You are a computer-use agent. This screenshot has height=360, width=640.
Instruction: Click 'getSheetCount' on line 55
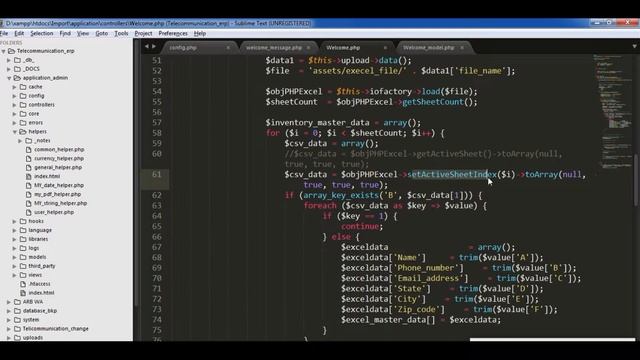point(433,102)
